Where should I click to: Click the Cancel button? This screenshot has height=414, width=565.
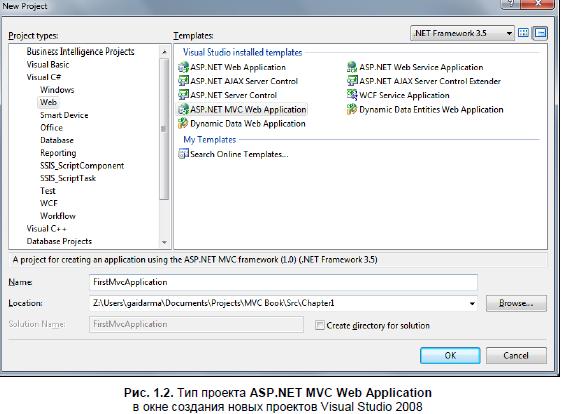516,356
